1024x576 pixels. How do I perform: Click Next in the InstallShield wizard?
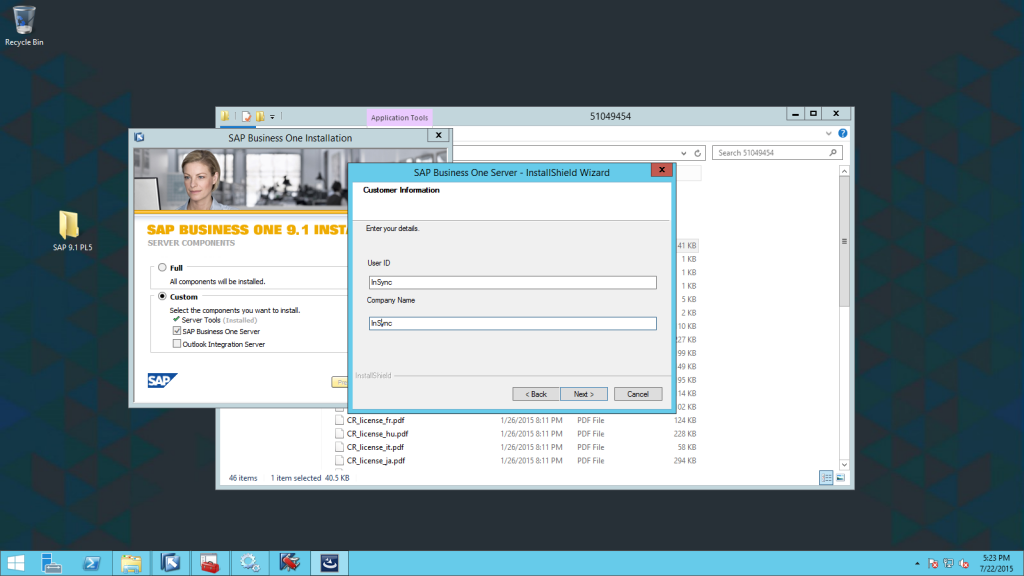[x=583, y=394]
